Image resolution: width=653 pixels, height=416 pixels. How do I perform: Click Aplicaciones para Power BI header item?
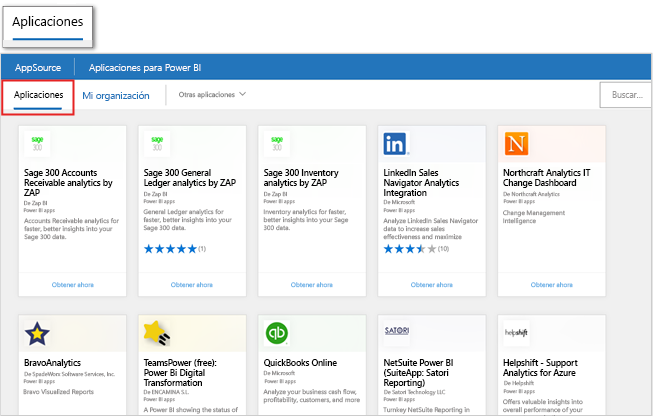pyautogui.click(x=145, y=67)
